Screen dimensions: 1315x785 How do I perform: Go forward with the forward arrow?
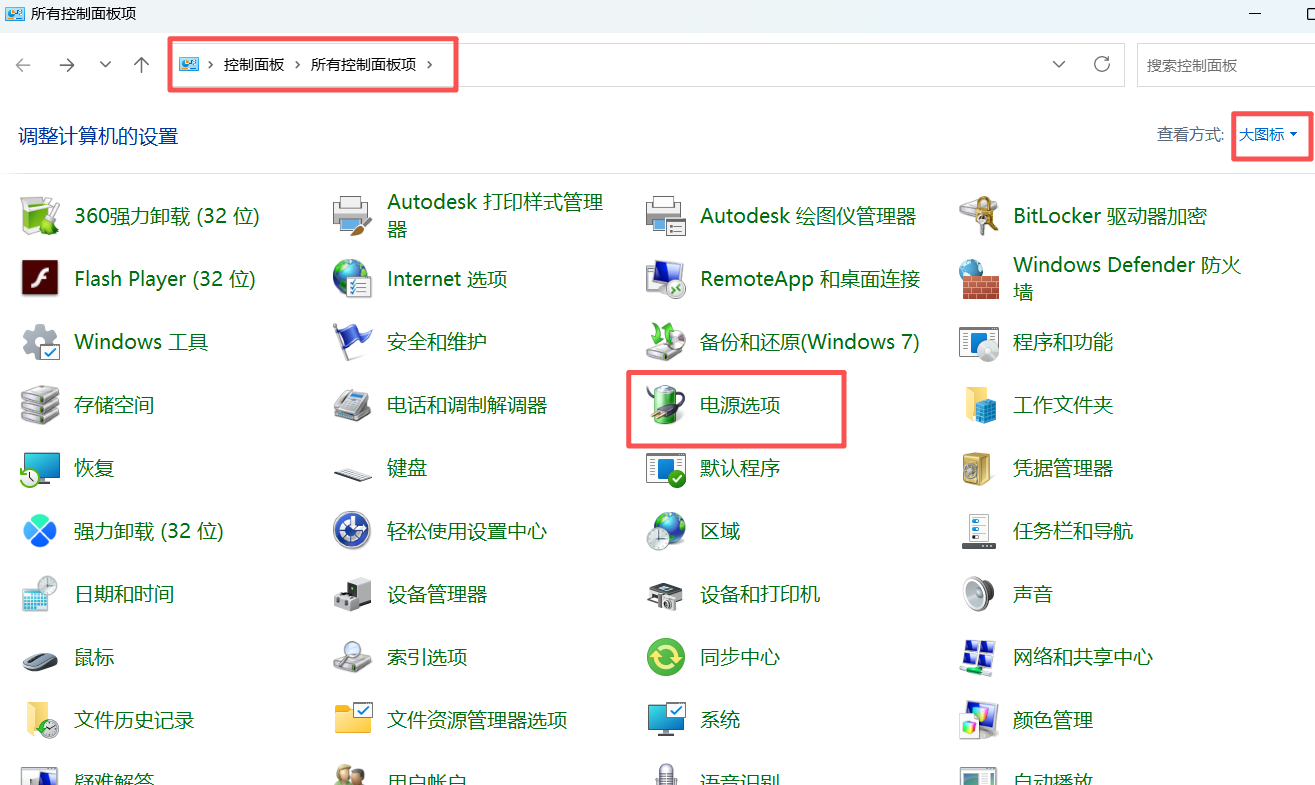(x=67, y=65)
